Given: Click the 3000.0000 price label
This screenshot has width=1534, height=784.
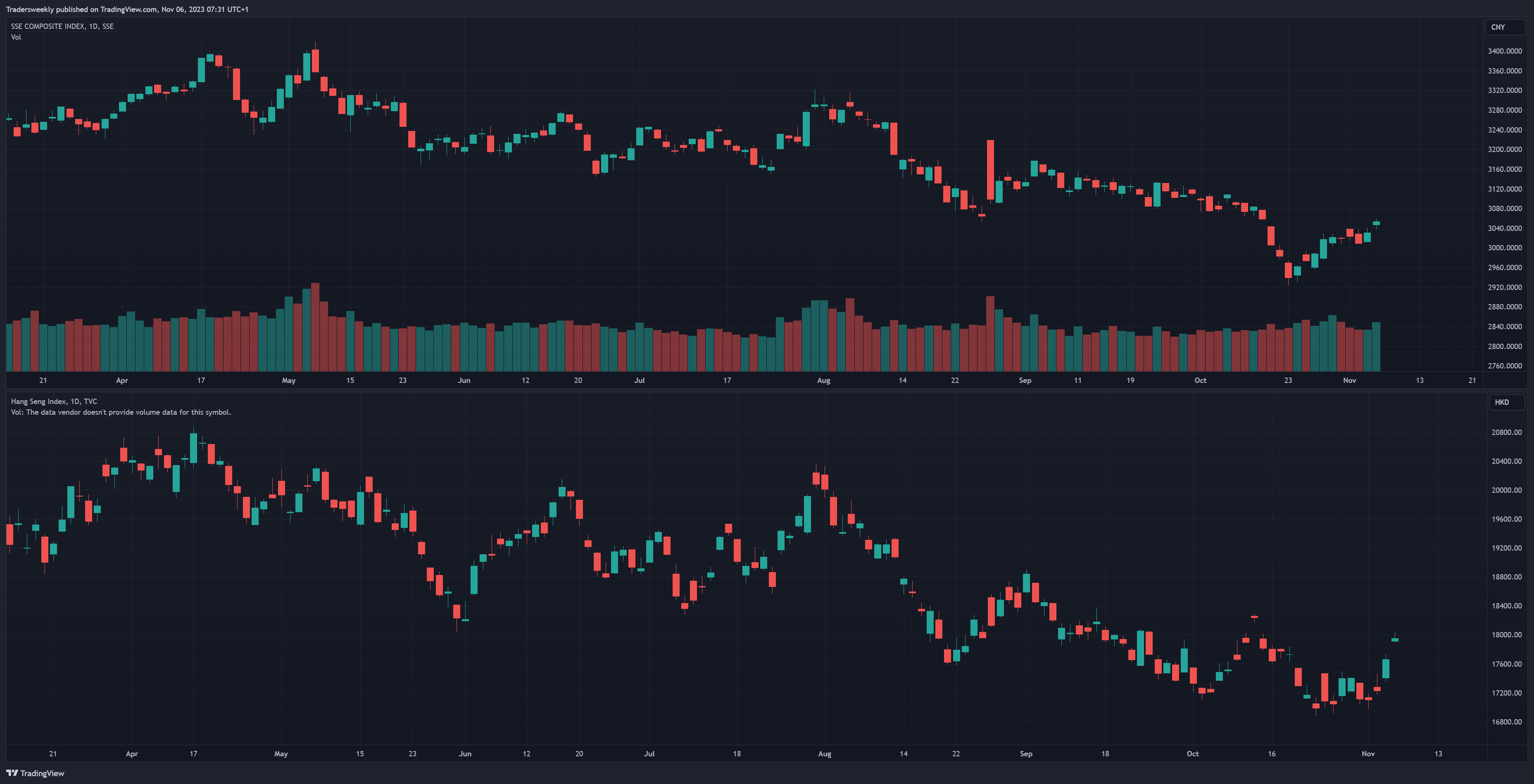Looking at the screenshot, I should [x=1505, y=248].
